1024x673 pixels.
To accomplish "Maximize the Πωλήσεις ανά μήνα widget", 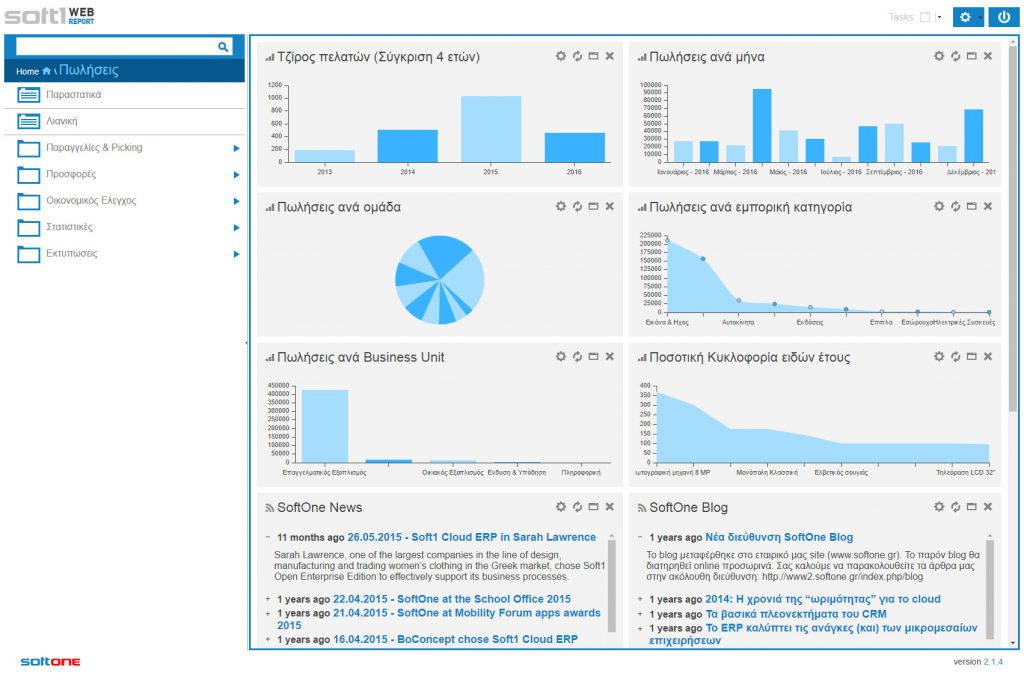I will pos(971,56).
